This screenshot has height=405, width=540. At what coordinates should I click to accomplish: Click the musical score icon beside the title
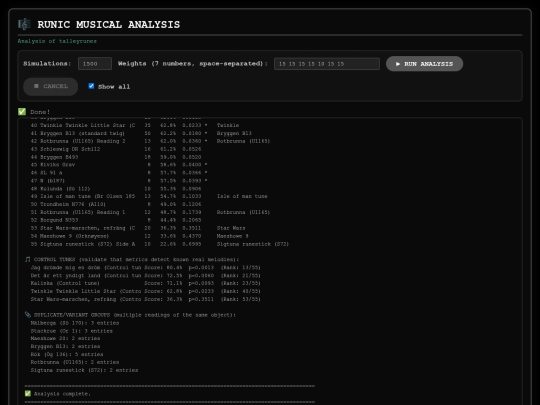click(x=24, y=24)
